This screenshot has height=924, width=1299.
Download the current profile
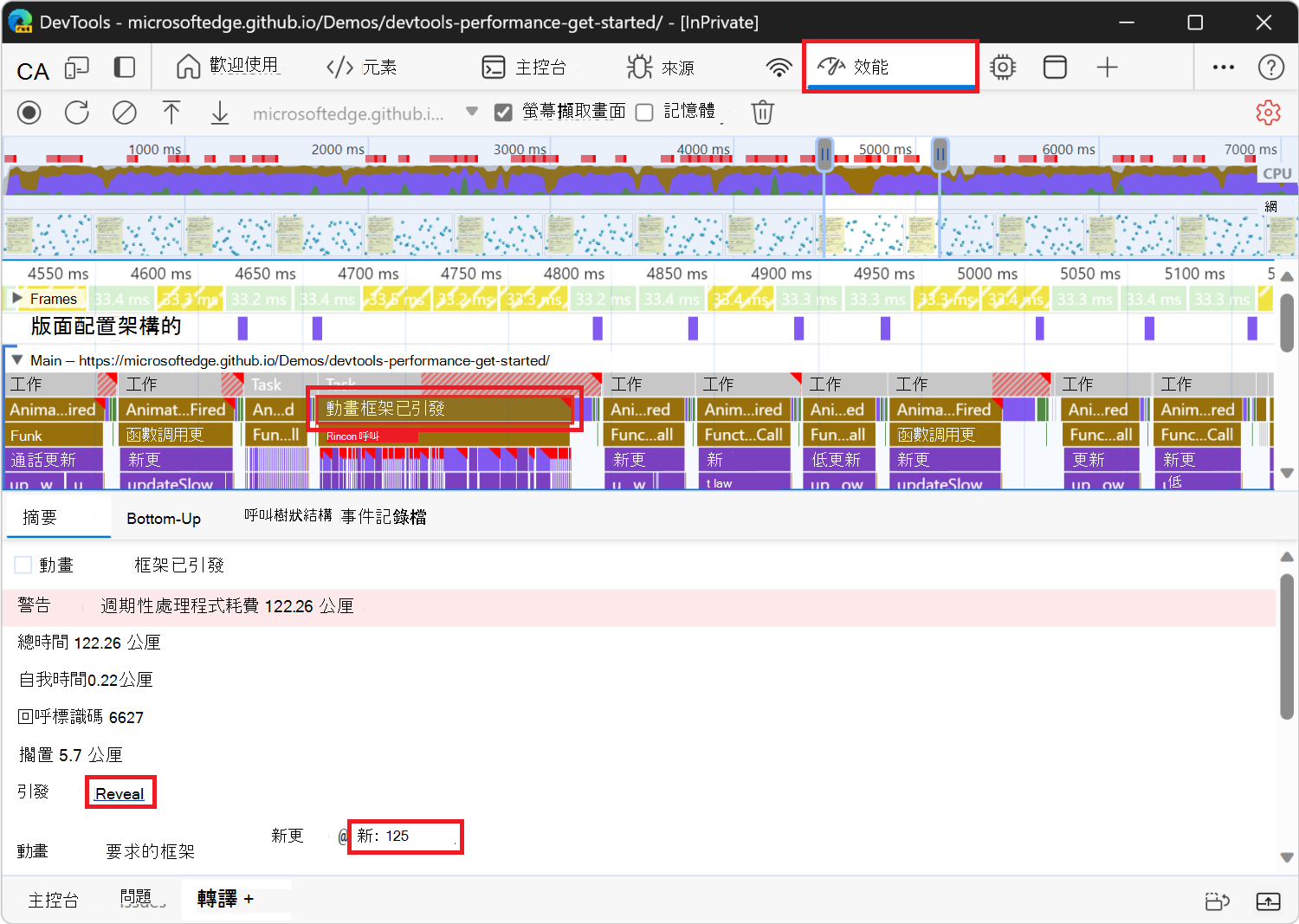(220, 113)
